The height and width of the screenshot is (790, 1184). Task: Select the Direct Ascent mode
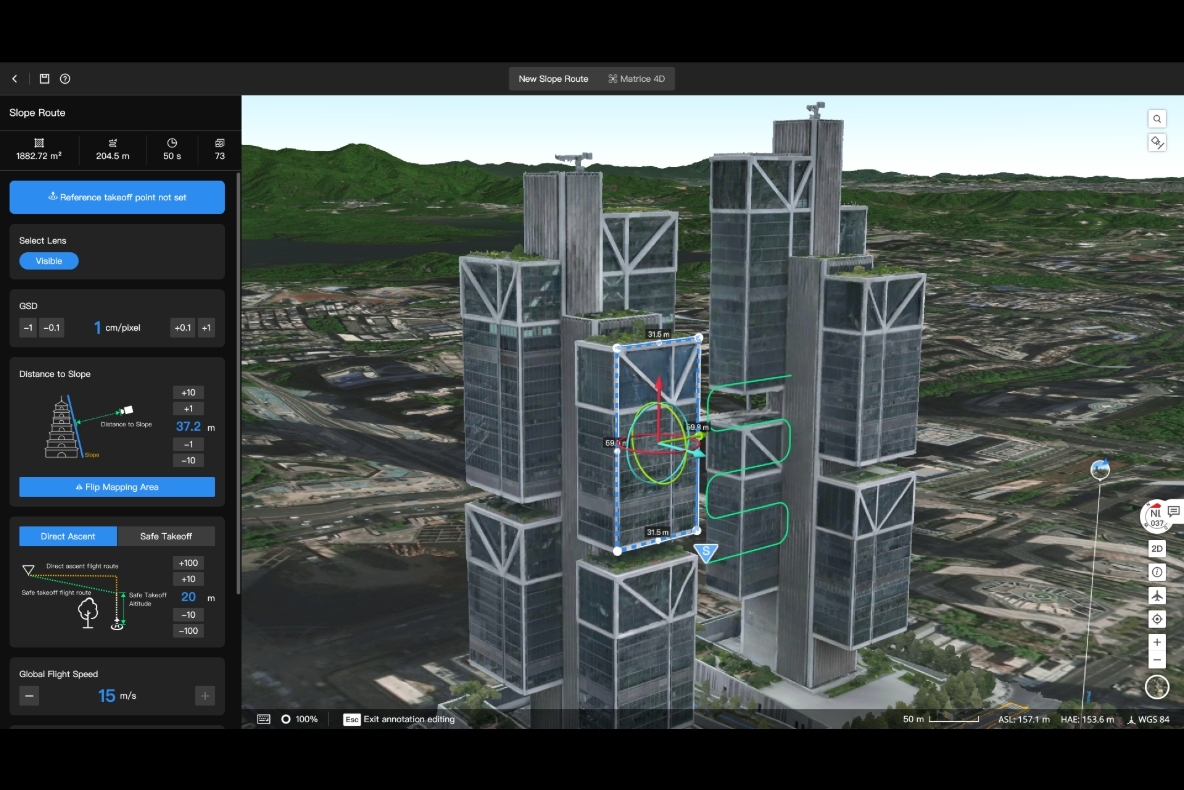68,536
